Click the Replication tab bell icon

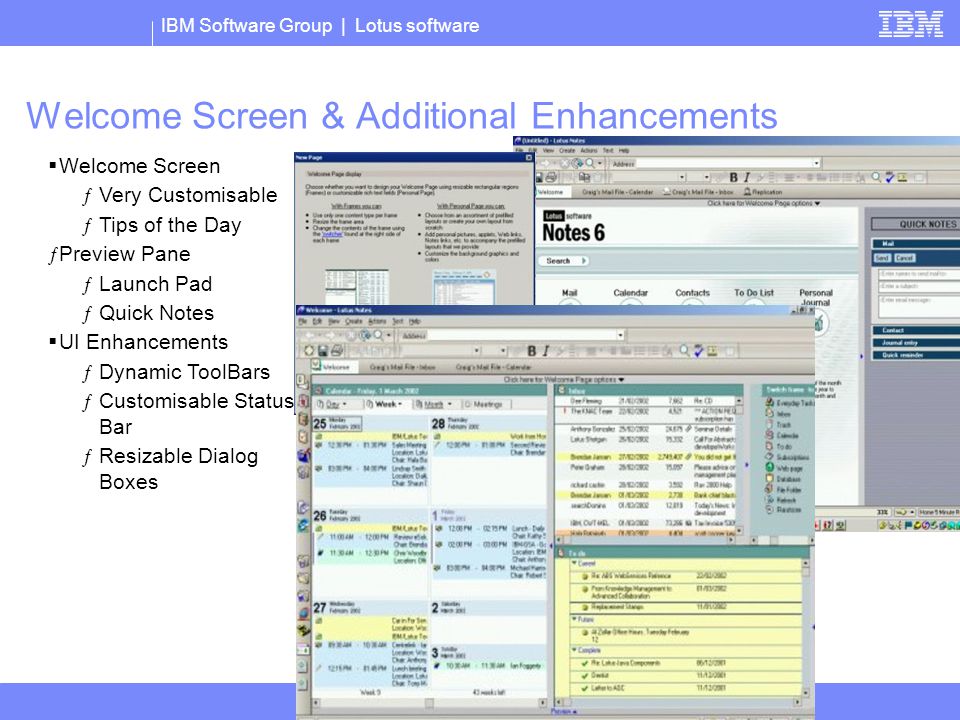pyautogui.click(x=747, y=192)
